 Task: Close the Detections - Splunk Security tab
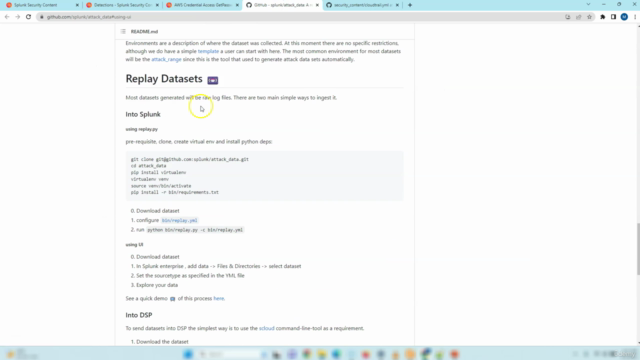[x=157, y=5]
